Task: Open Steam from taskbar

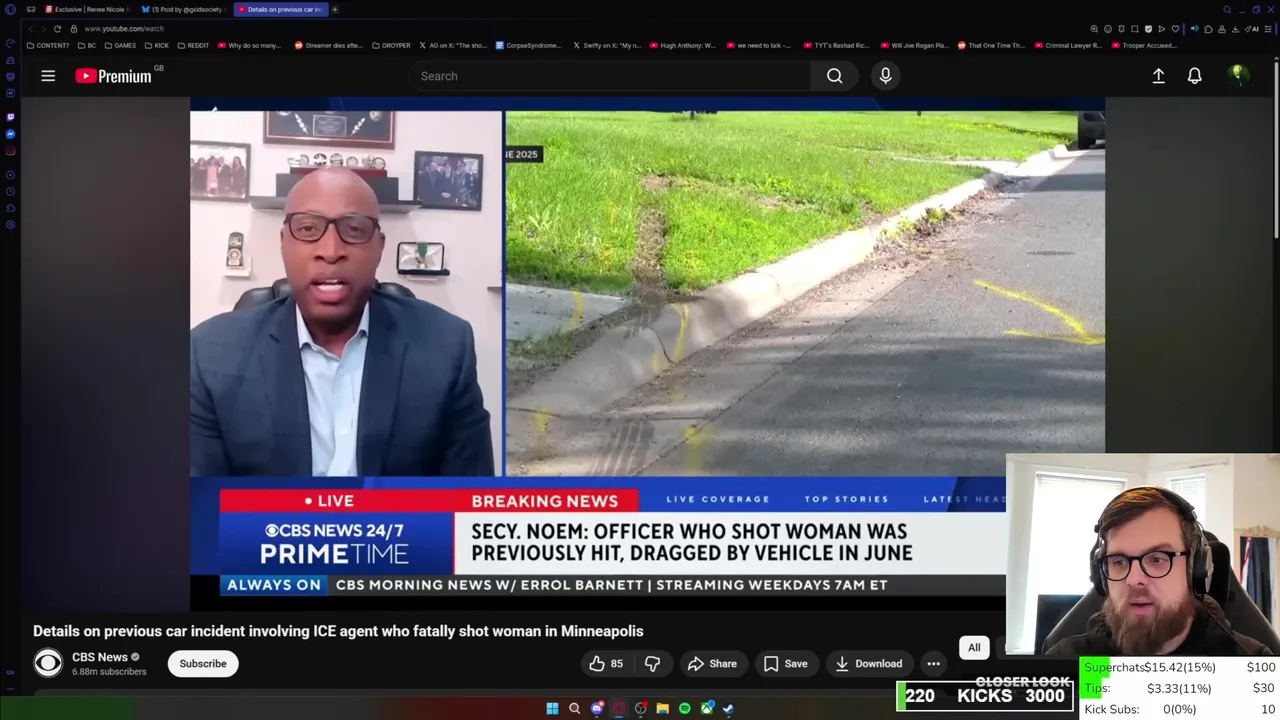Action: pos(728,708)
